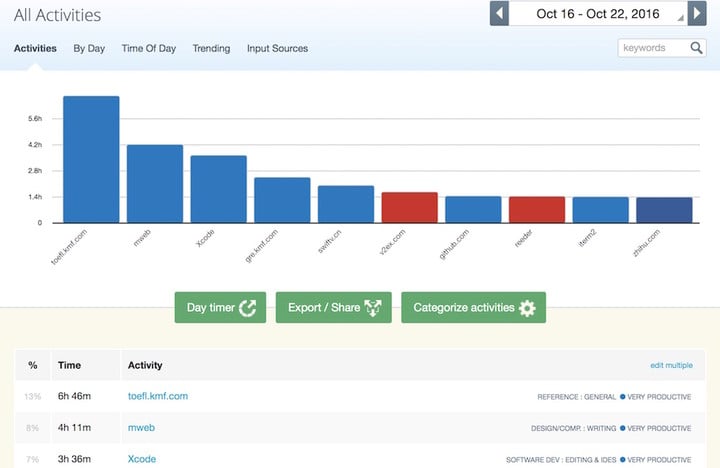Open Categorize activities button

click(473, 307)
